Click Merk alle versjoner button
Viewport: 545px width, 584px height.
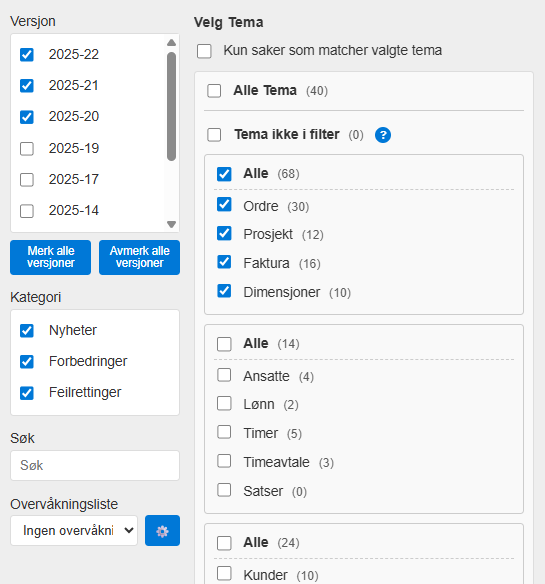pos(51,257)
